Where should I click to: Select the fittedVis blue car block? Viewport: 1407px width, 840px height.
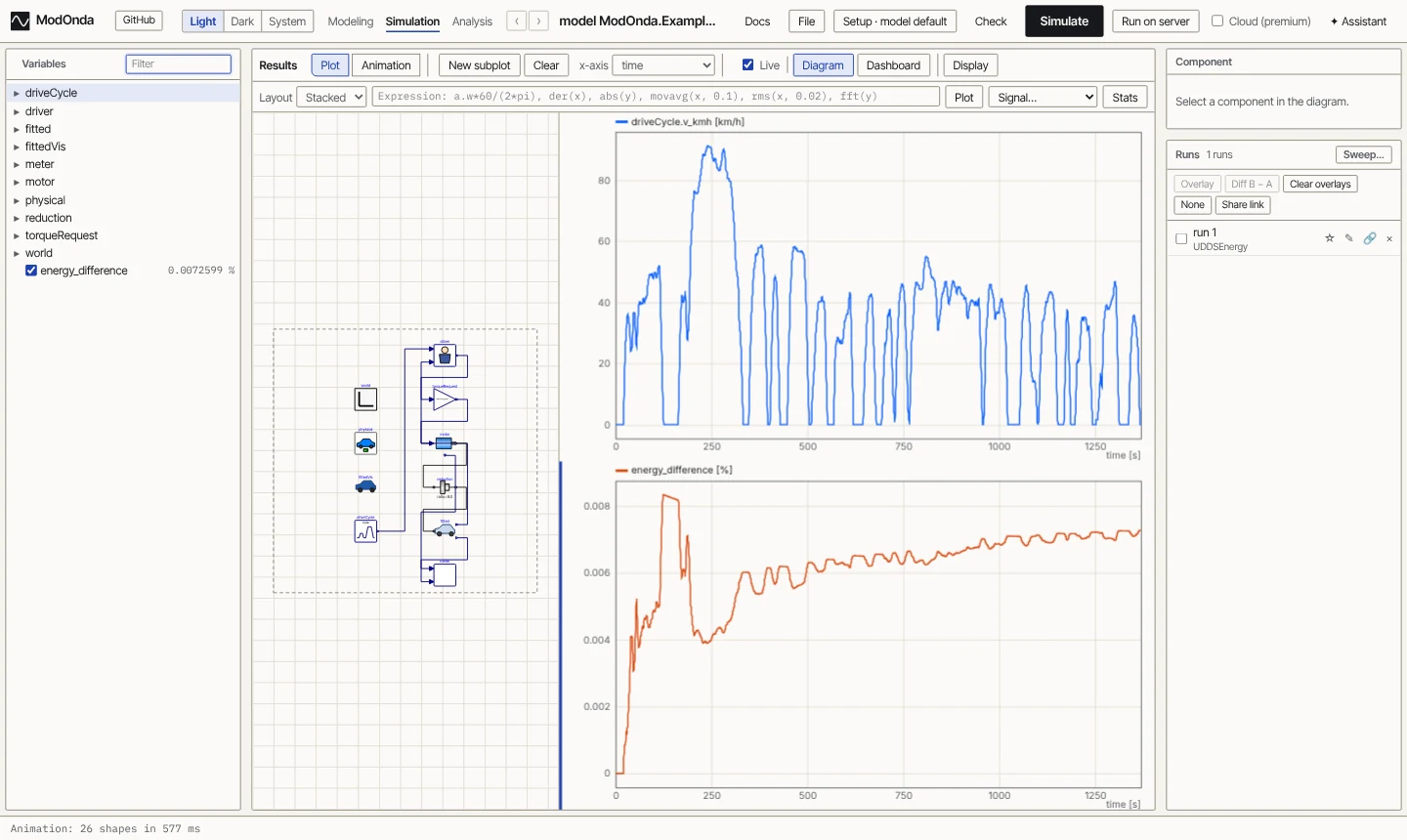[365, 485]
